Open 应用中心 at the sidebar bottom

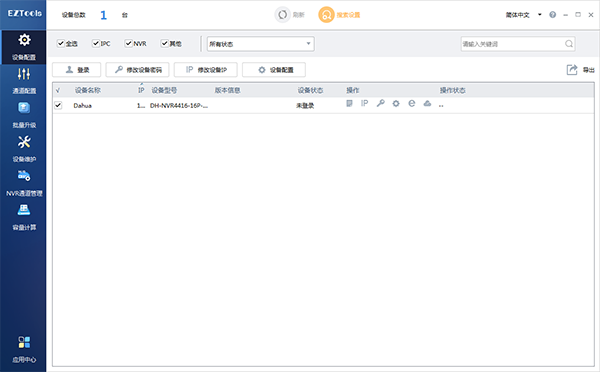(24, 349)
